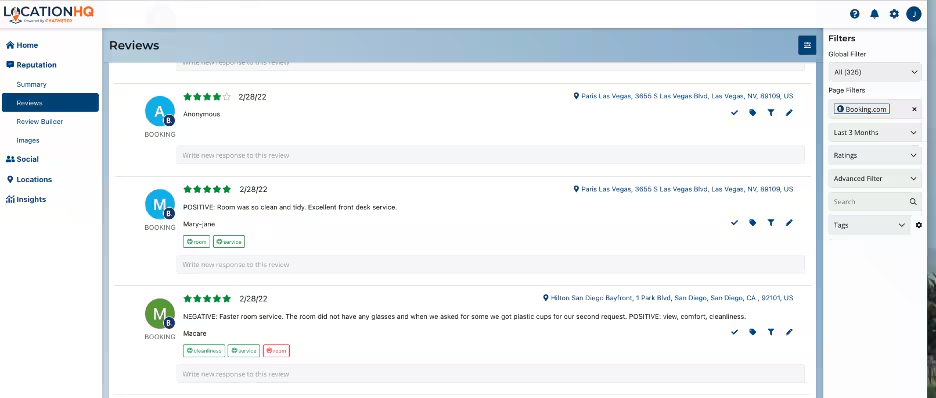Click funnel icon on Mary-jane review

point(771,223)
